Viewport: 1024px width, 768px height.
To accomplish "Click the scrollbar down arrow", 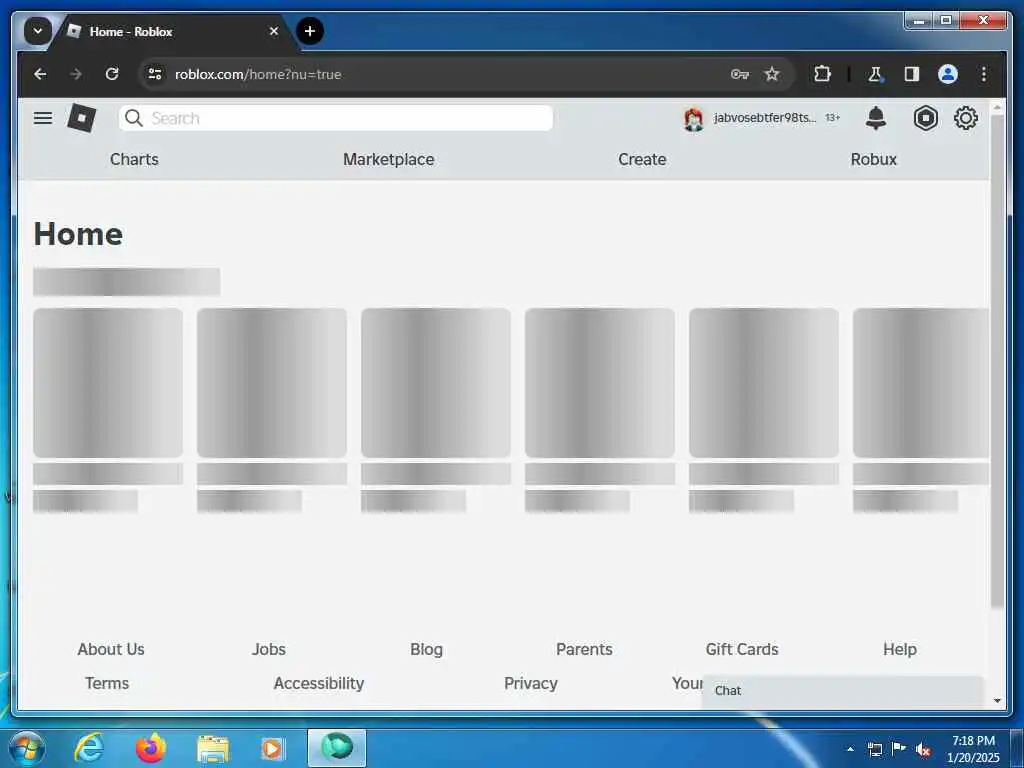I will tap(997, 701).
